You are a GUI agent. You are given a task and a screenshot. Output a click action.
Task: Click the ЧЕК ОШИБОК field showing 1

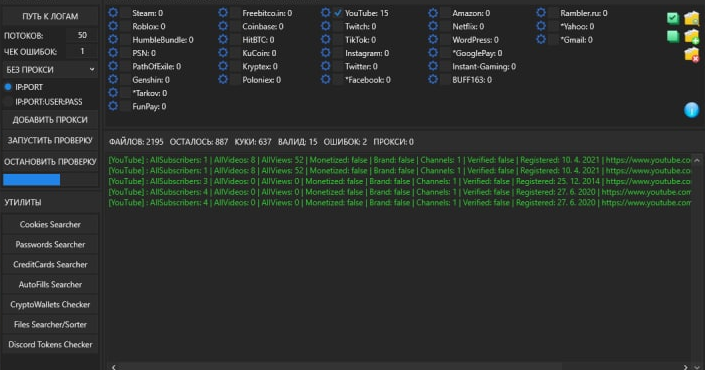82,51
